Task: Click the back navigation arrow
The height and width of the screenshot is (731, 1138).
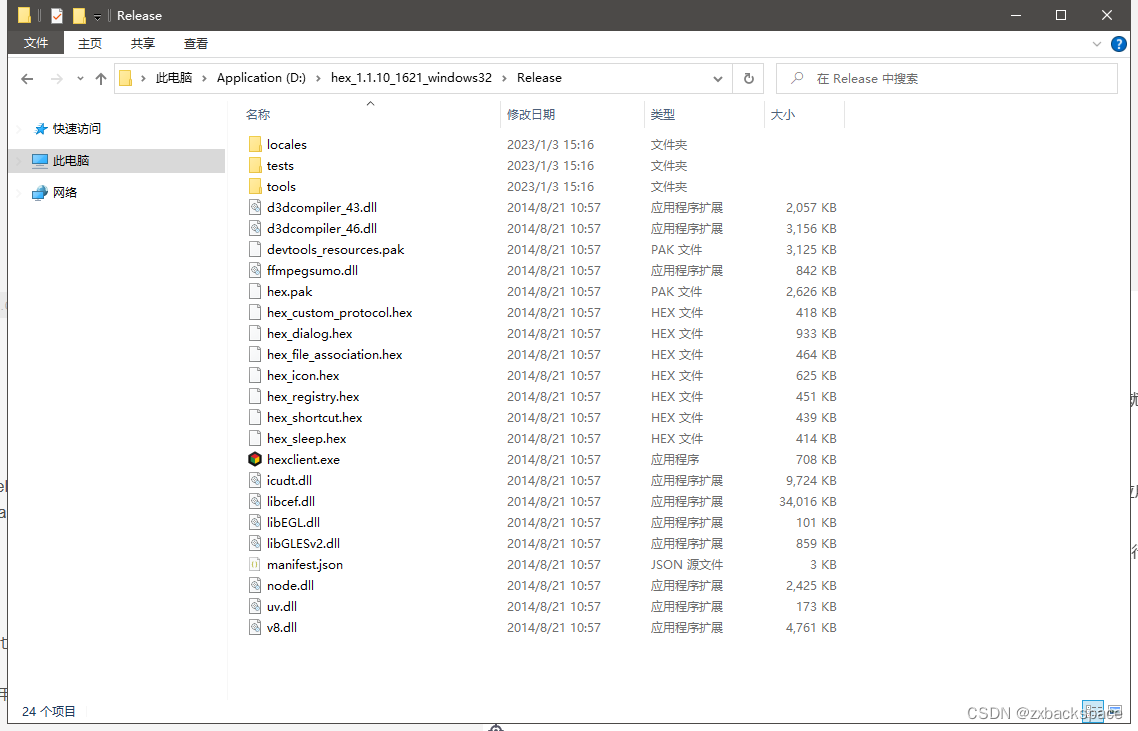Action: coord(27,78)
